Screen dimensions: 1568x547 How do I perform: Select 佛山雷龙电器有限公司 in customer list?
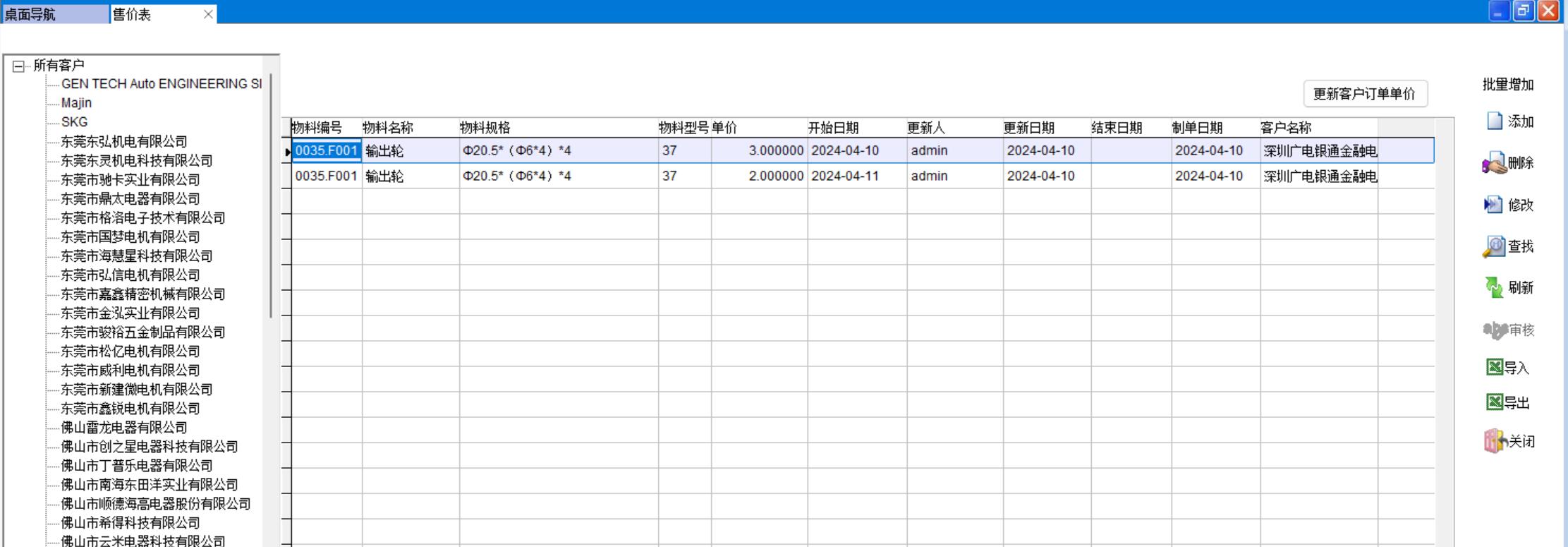(124, 428)
